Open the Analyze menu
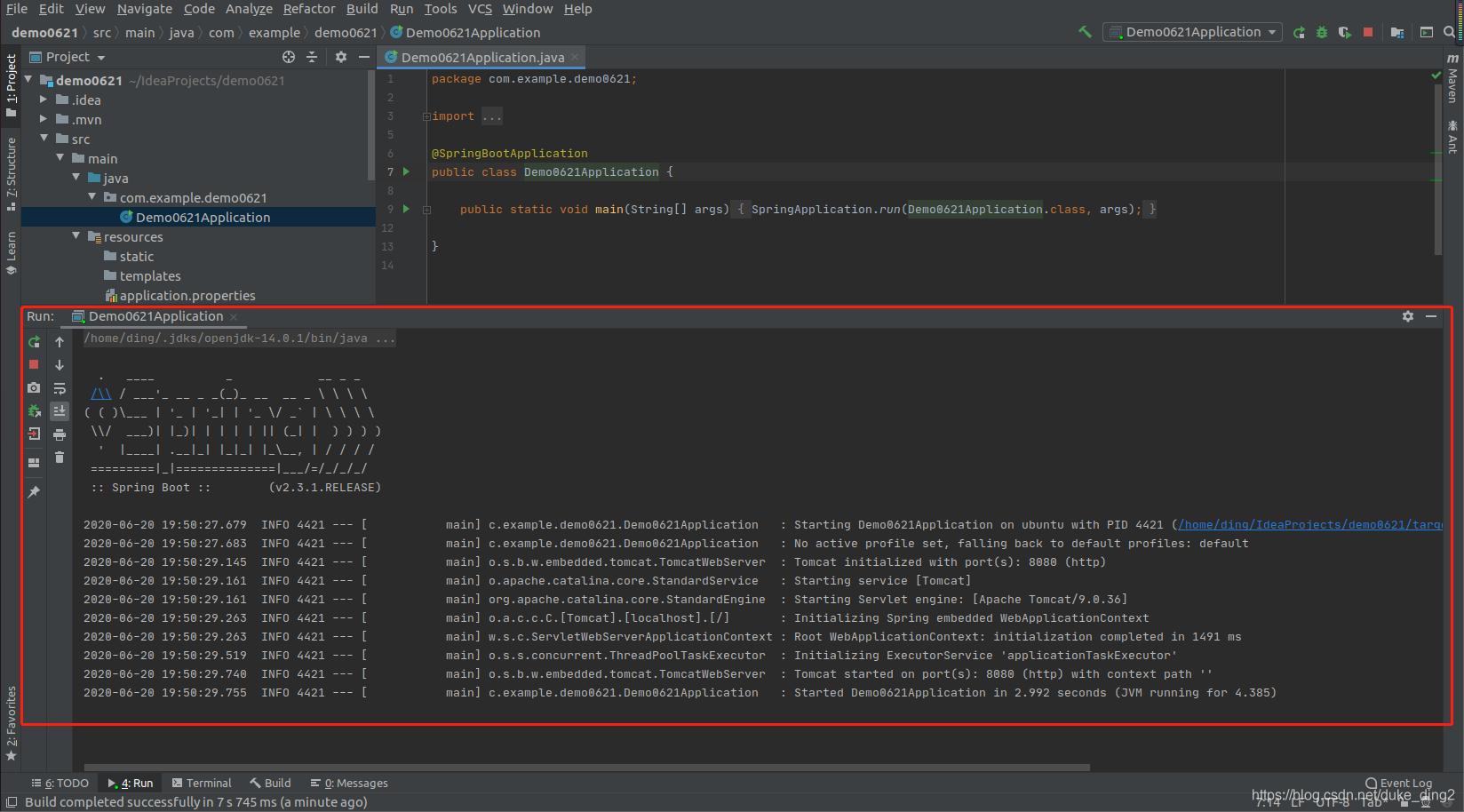Screen dimensions: 1464x812 249,9
